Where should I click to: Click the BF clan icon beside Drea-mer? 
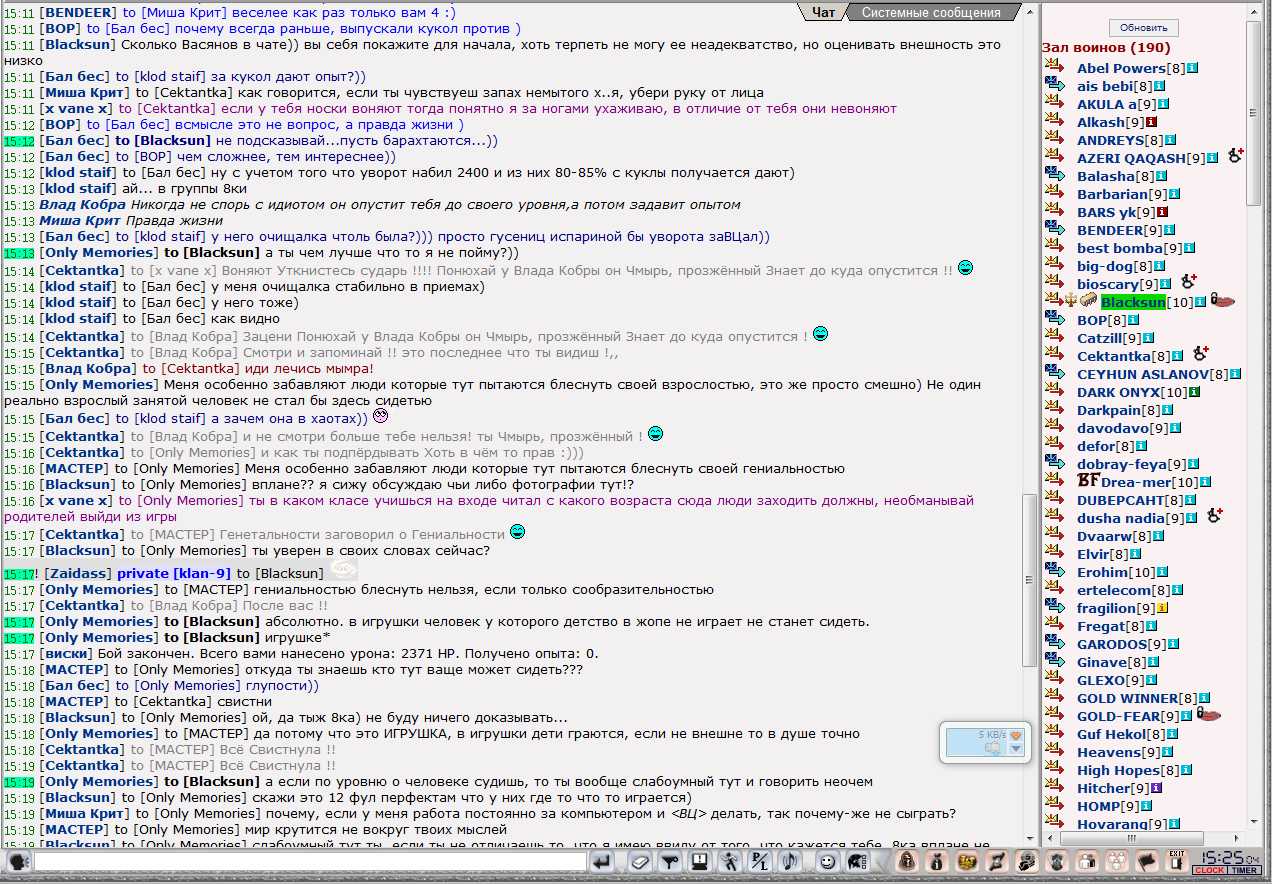click(1089, 481)
